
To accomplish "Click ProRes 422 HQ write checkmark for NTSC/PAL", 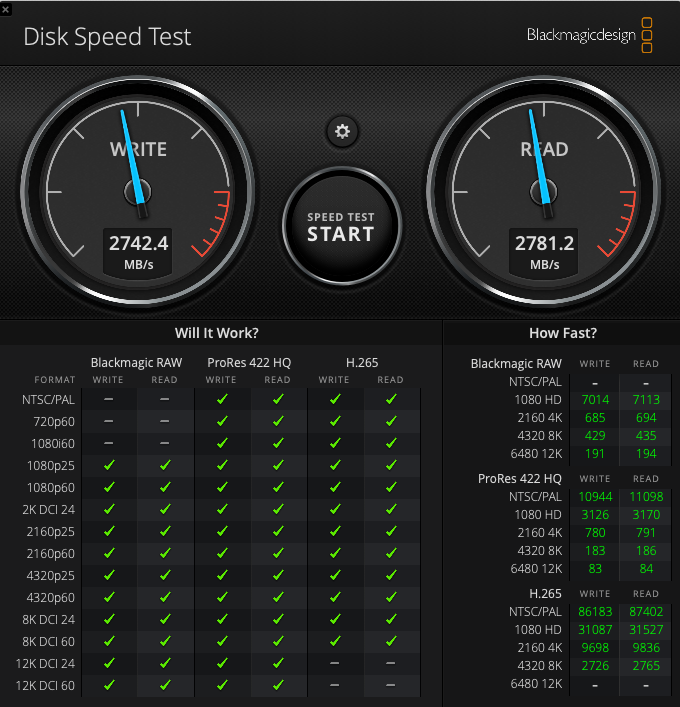I will click(x=221, y=399).
